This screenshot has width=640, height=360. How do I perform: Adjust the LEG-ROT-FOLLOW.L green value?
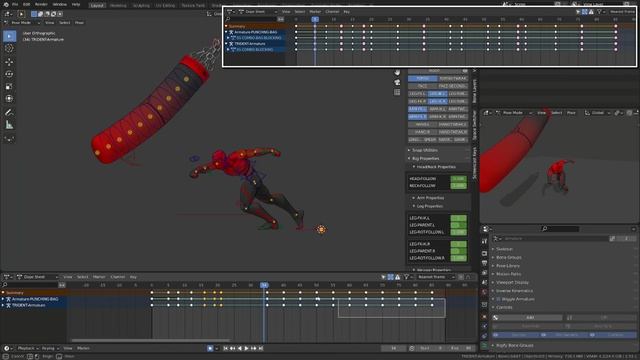pyautogui.click(x=458, y=232)
